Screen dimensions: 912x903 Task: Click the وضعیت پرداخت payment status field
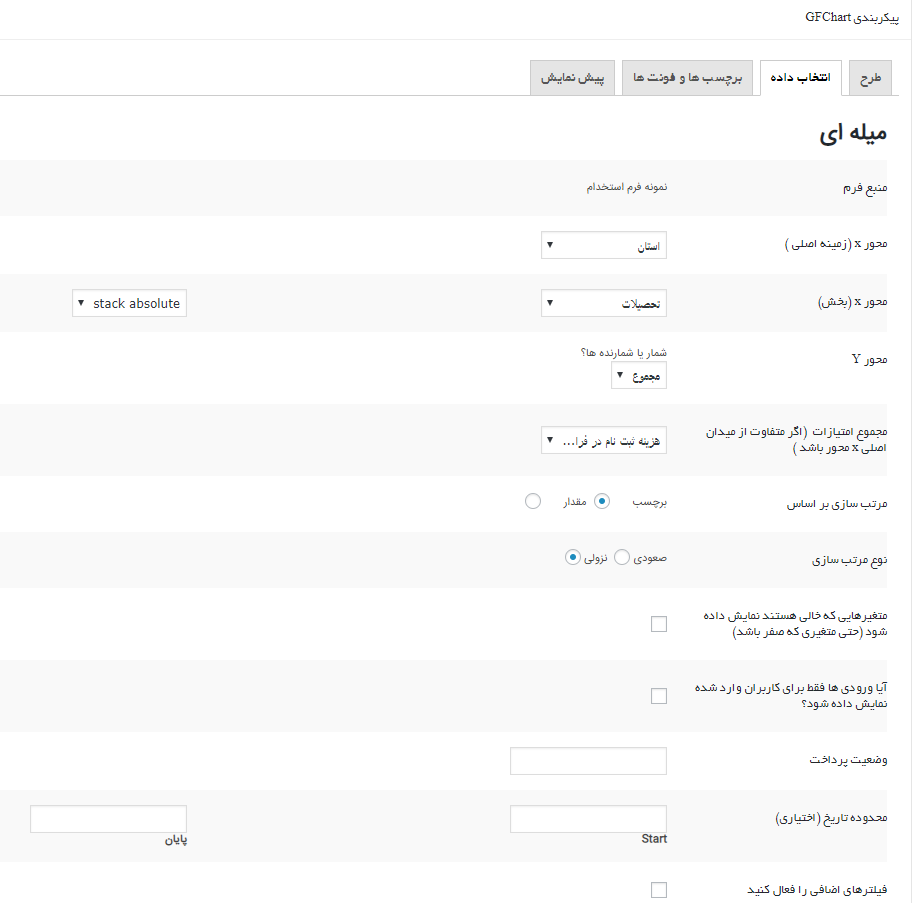coord(588,761)
